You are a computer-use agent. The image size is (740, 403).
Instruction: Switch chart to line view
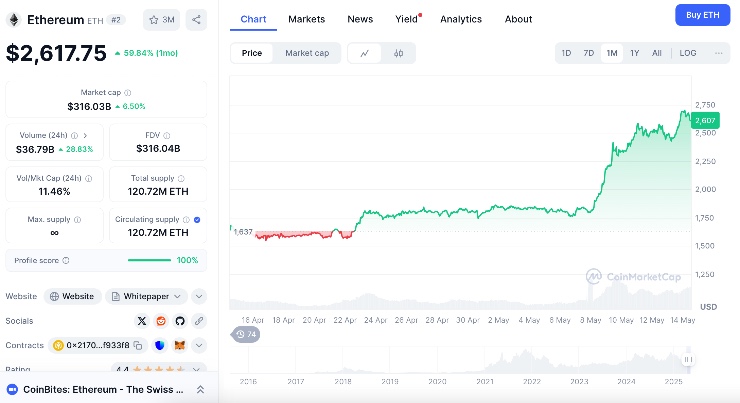click(364, 53)
